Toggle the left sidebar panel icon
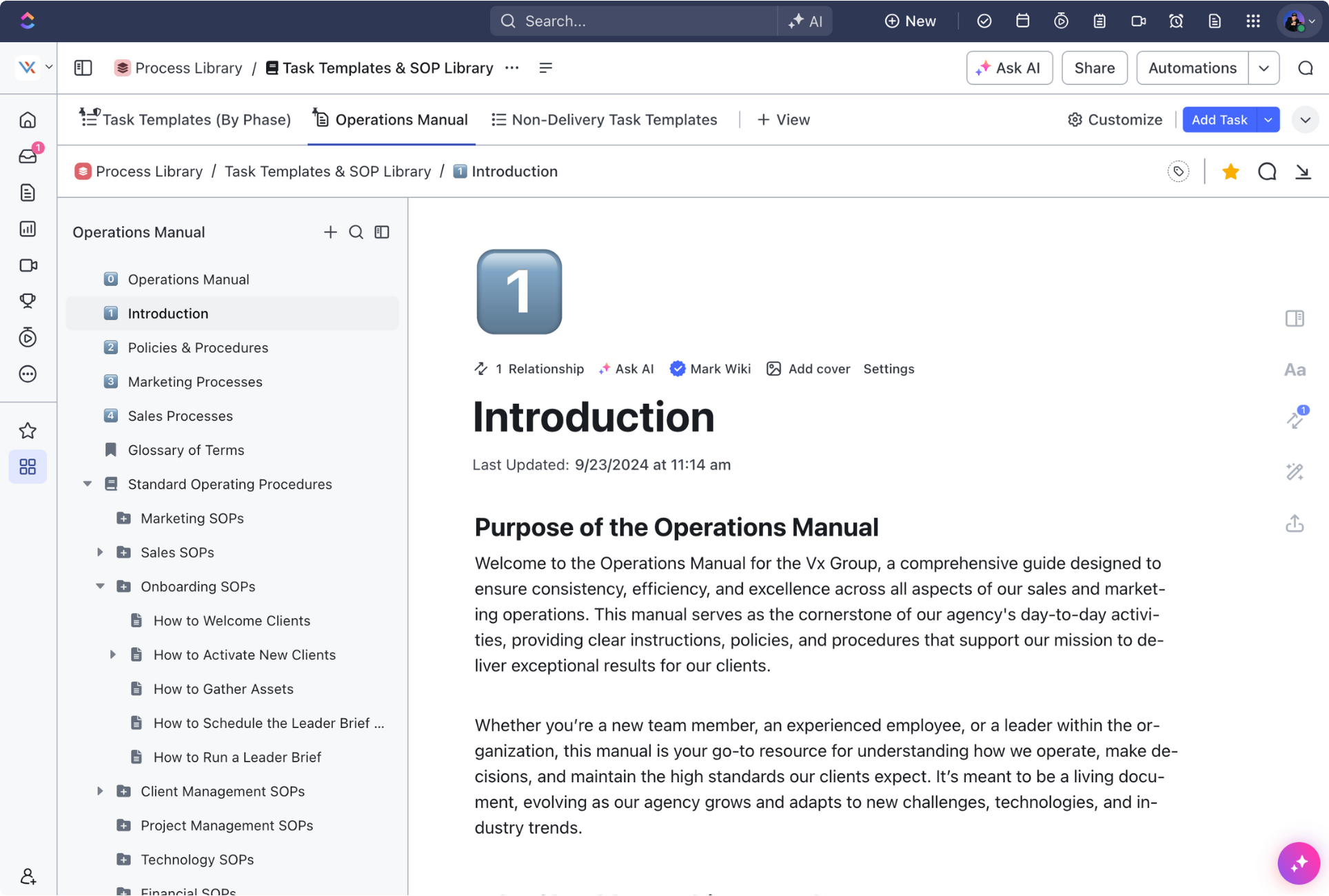The width and height of the screenshot is (1329, 896). 83,68
